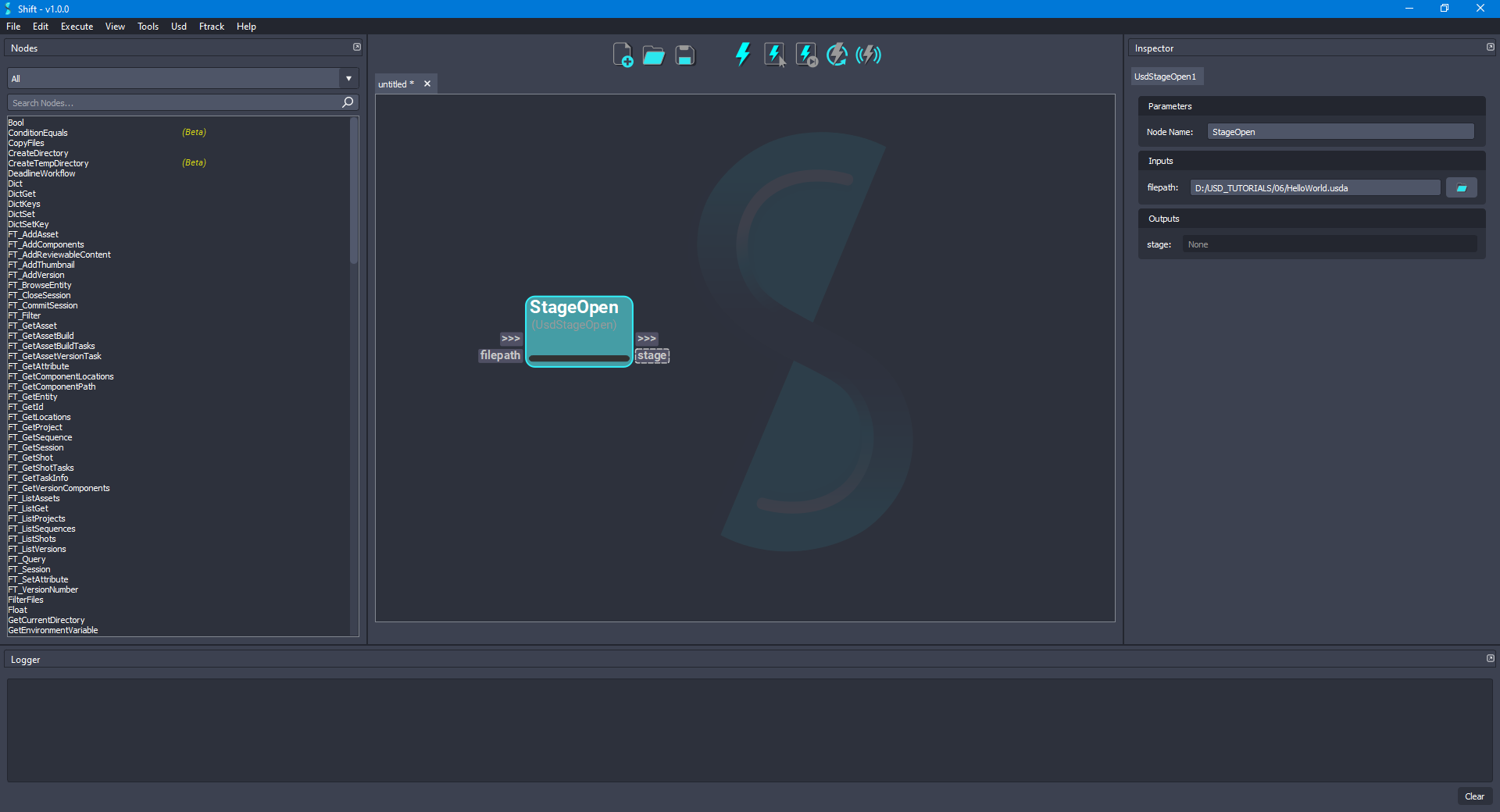Select FT_GetAsset in the node list

[x=33, y=326]
